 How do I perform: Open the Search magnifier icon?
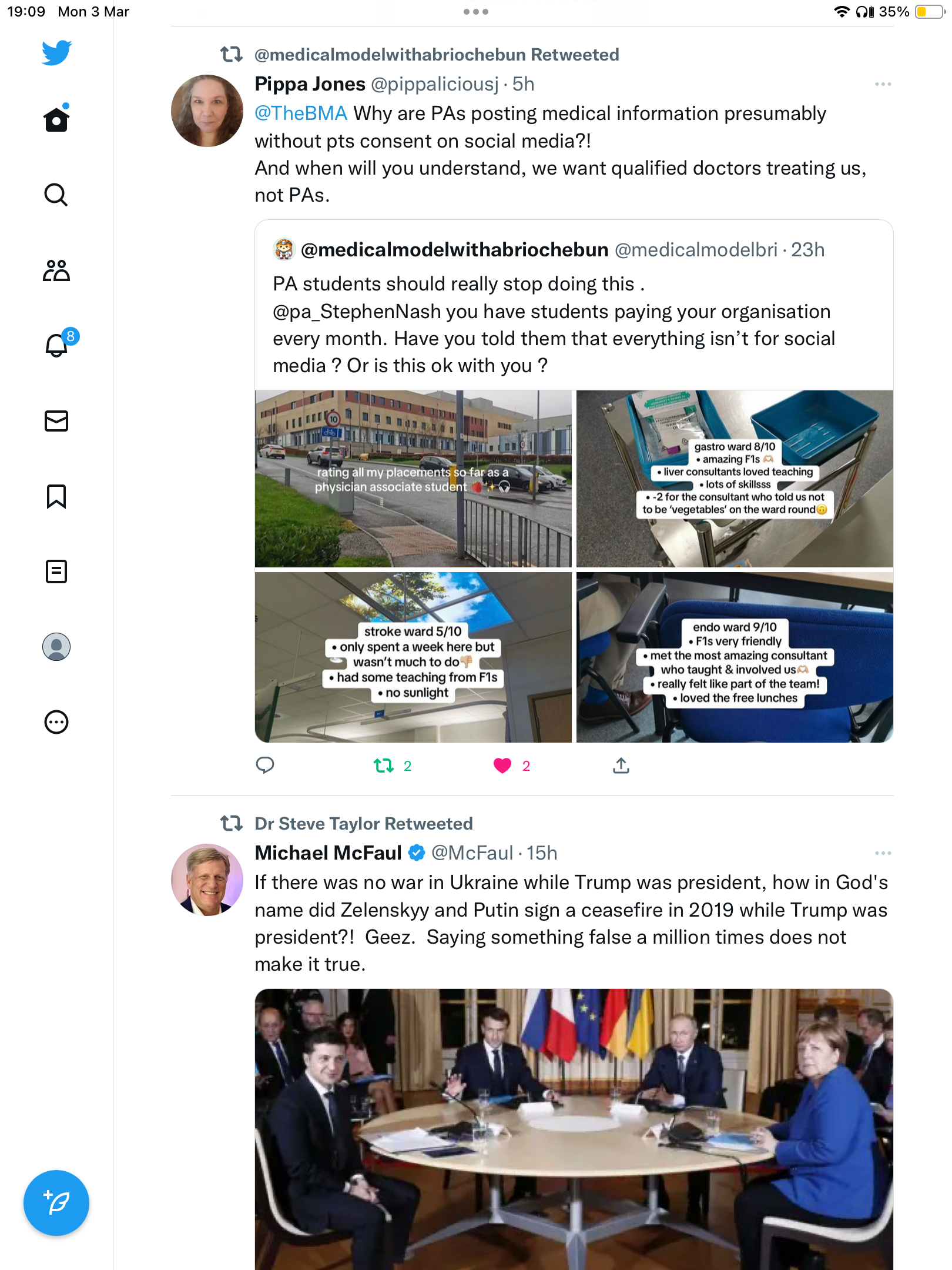(56, 195)
